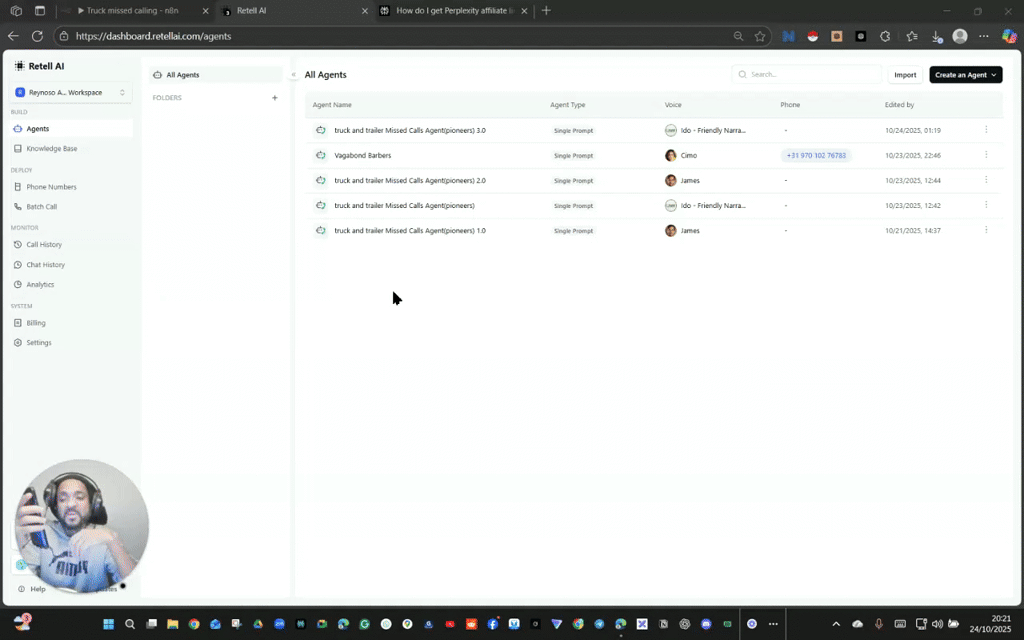Open the taskbar clock and date
The width and height of the screenshot is (1024, 640).
click(x=990, y=624)
